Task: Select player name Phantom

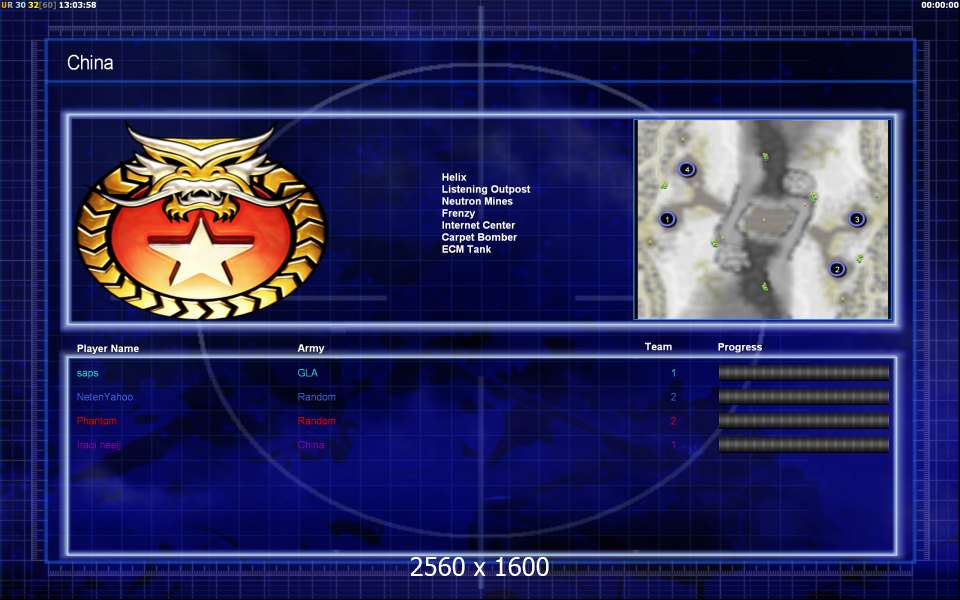Action: pos(97,421)
